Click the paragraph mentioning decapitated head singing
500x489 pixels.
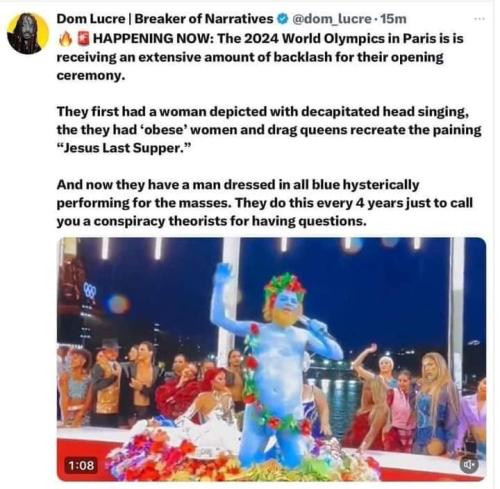tap(269, 130)
